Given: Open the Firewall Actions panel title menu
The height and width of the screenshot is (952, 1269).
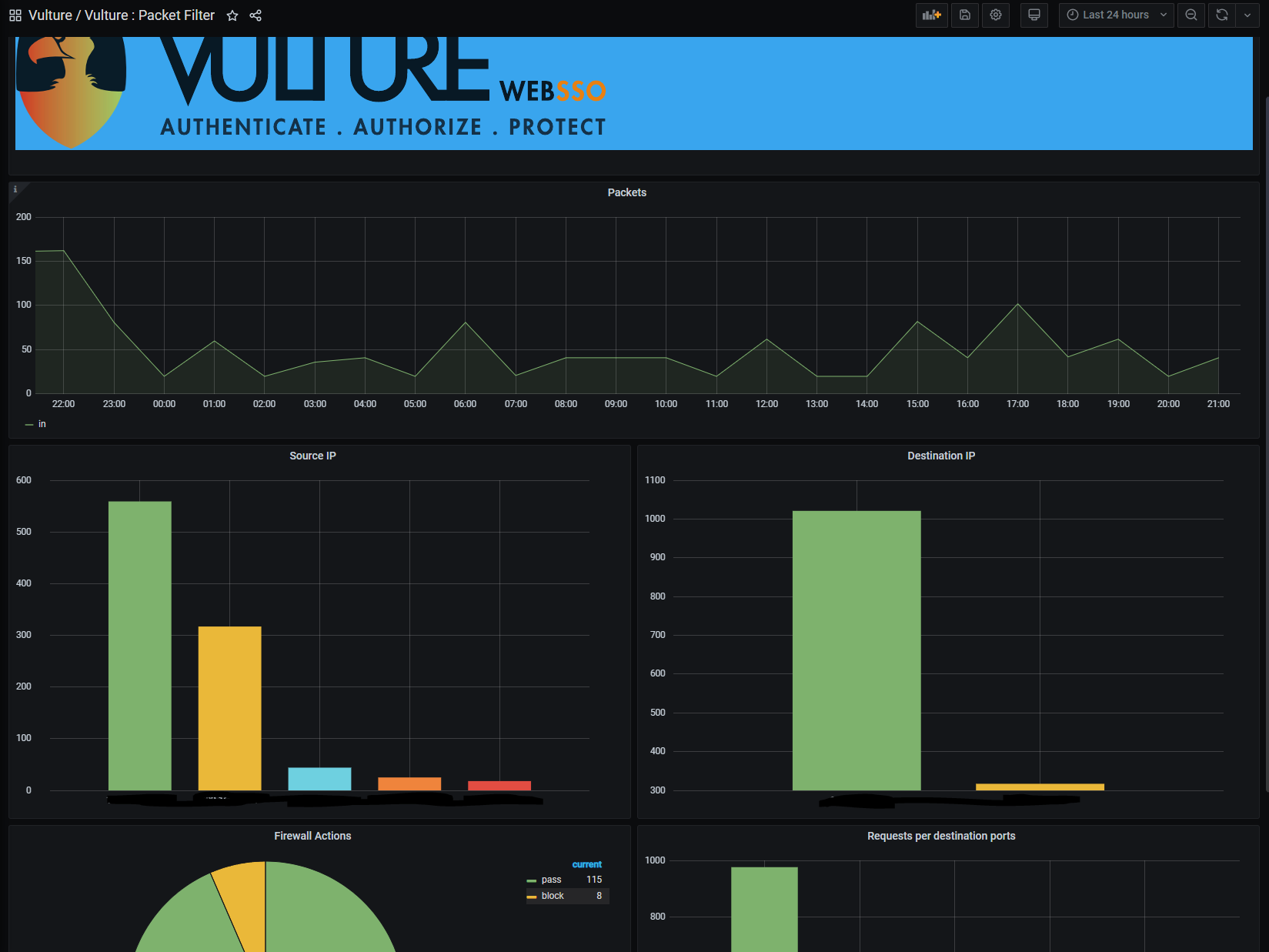Looking at the screenshot, I should 312,836.
